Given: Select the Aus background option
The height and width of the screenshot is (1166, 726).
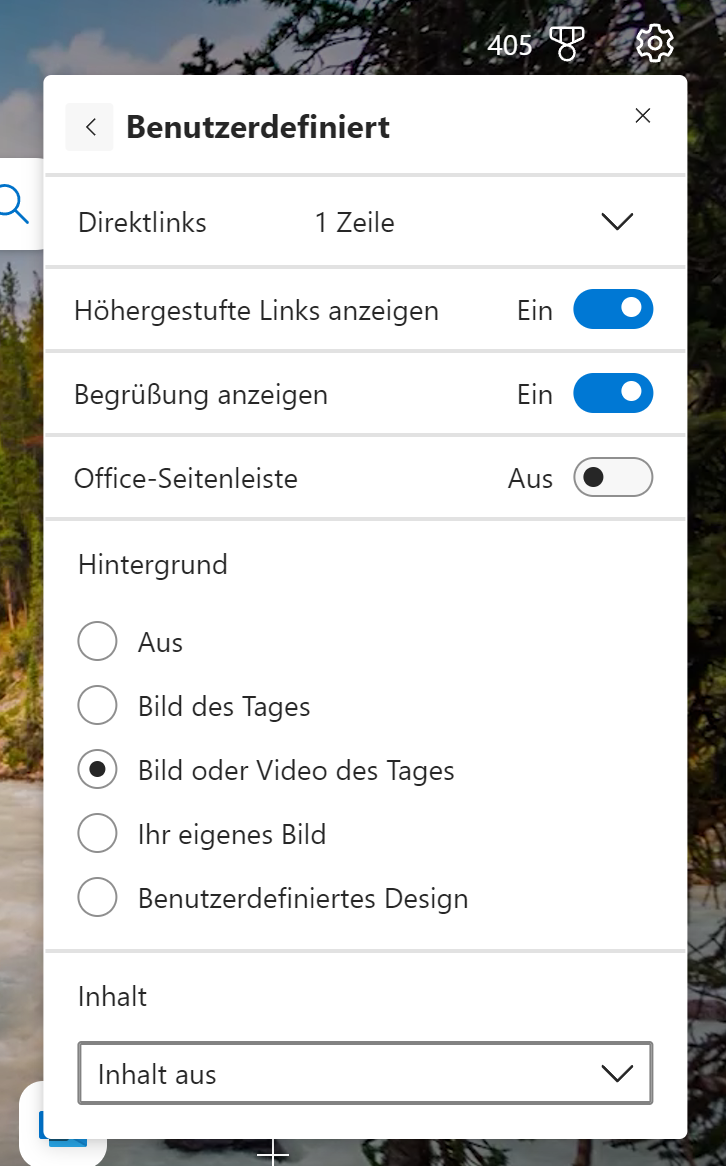Looking at the screenshot, I should (98, 642).
